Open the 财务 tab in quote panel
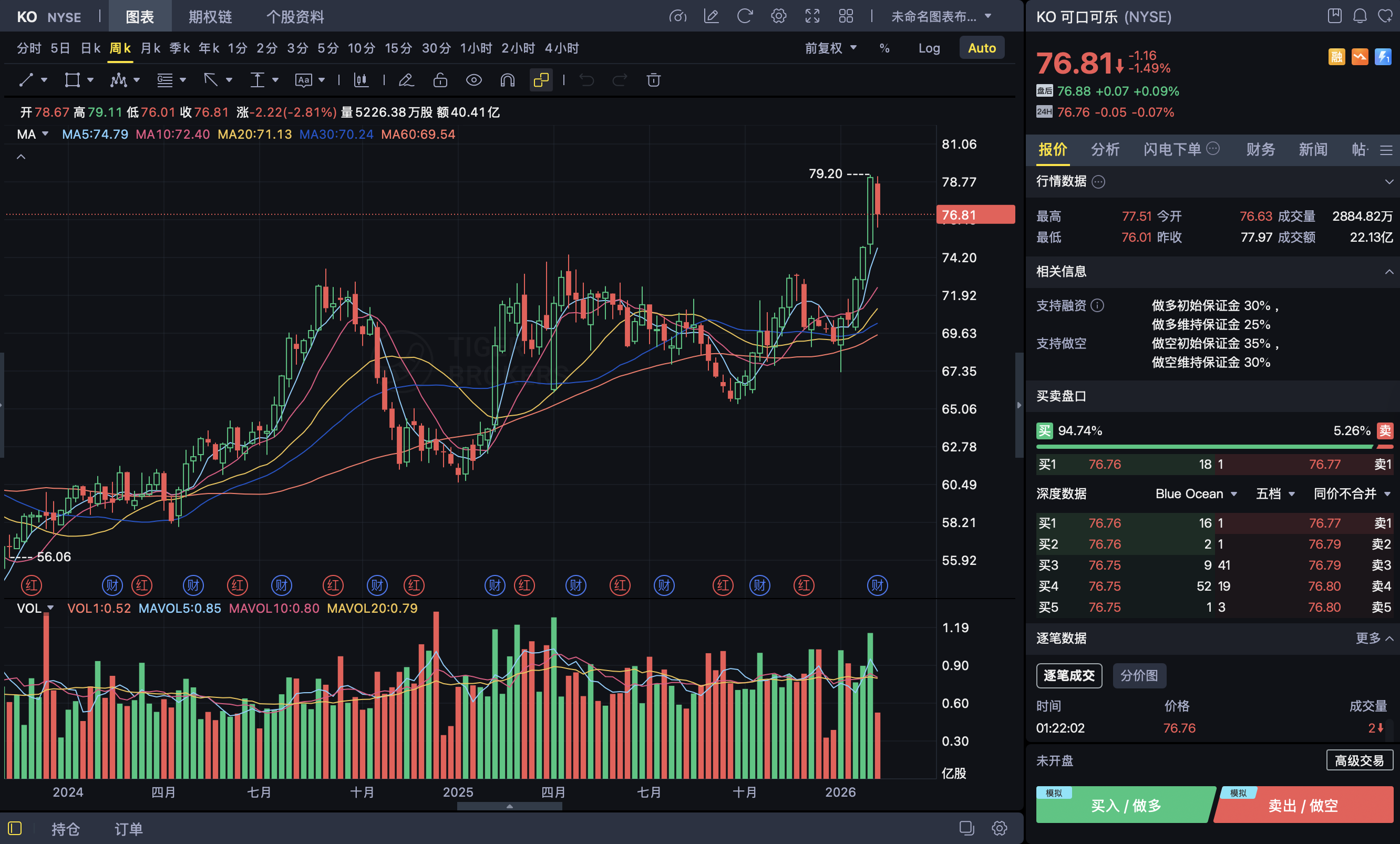The height and width of the screenshot is (844, 1400). 1260,149
